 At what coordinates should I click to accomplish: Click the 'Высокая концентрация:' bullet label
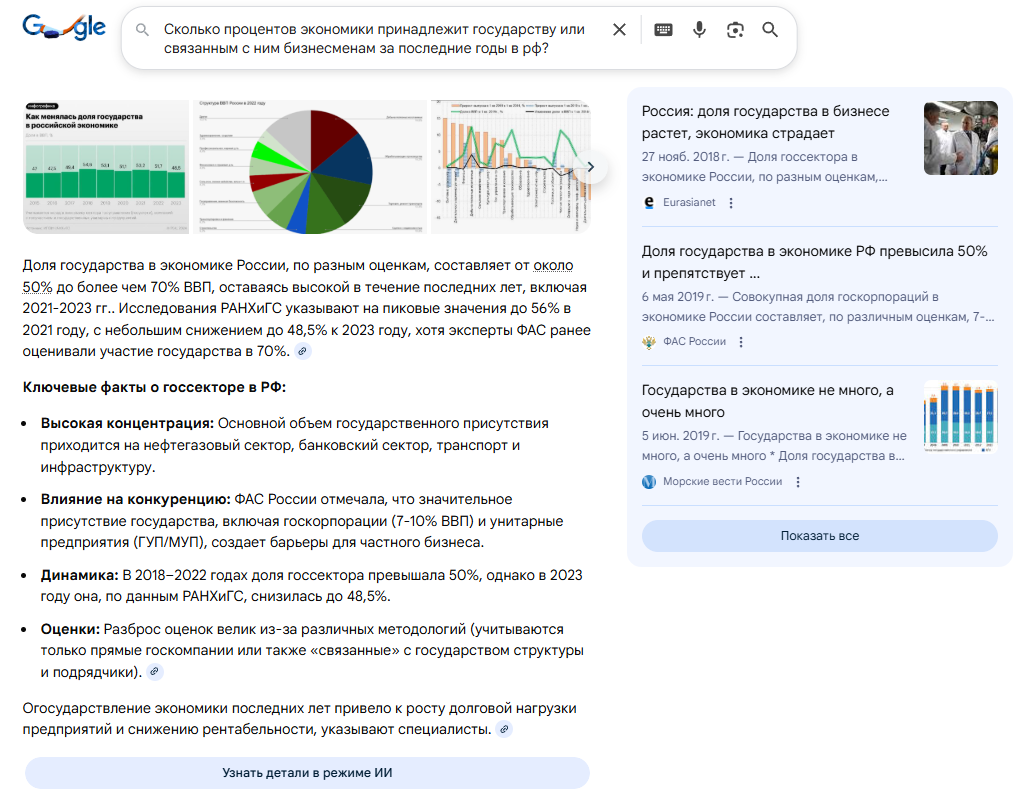click(x=127, y=423)
